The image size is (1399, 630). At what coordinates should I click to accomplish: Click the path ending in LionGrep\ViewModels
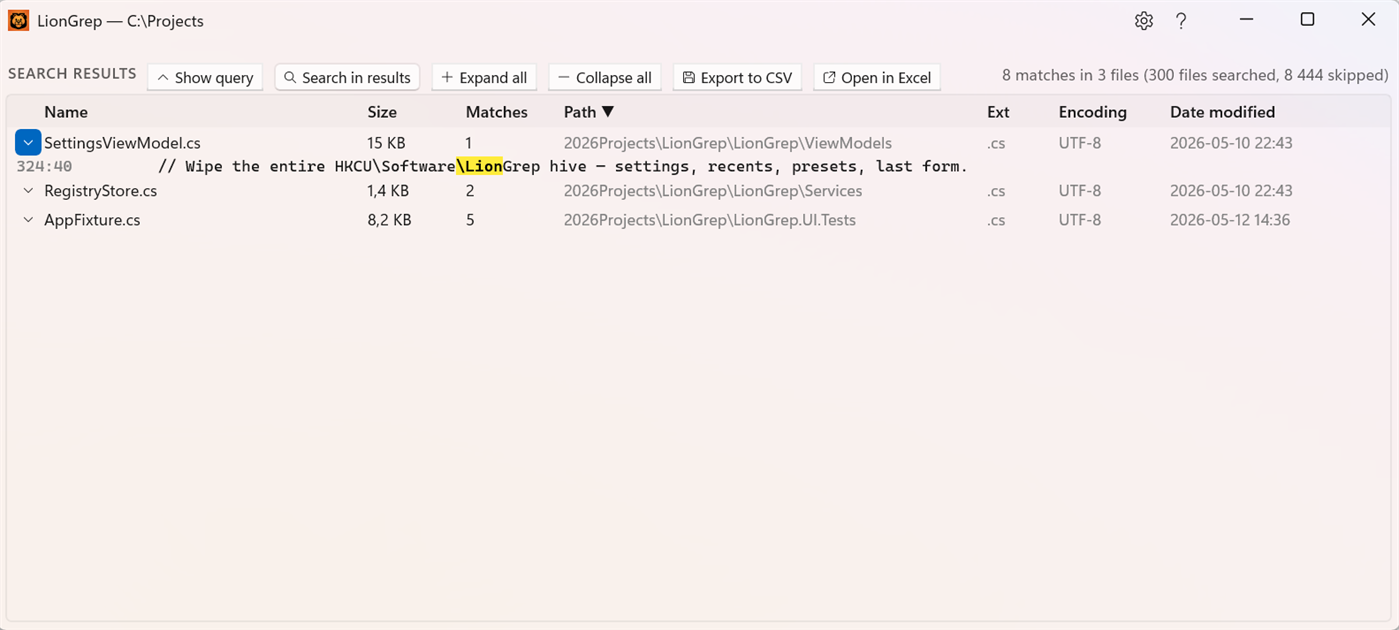coord(728,143)
